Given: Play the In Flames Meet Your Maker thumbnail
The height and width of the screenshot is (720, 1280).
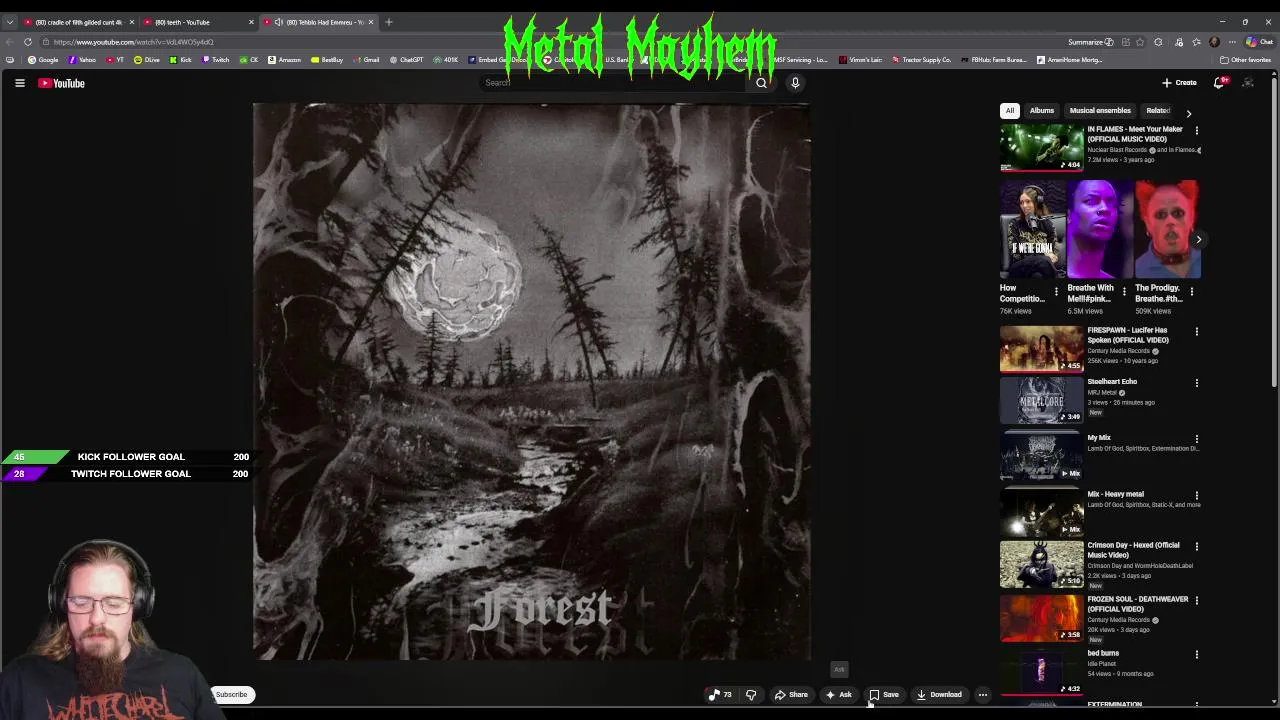Looking at the screenshot, I should 1041,147.
